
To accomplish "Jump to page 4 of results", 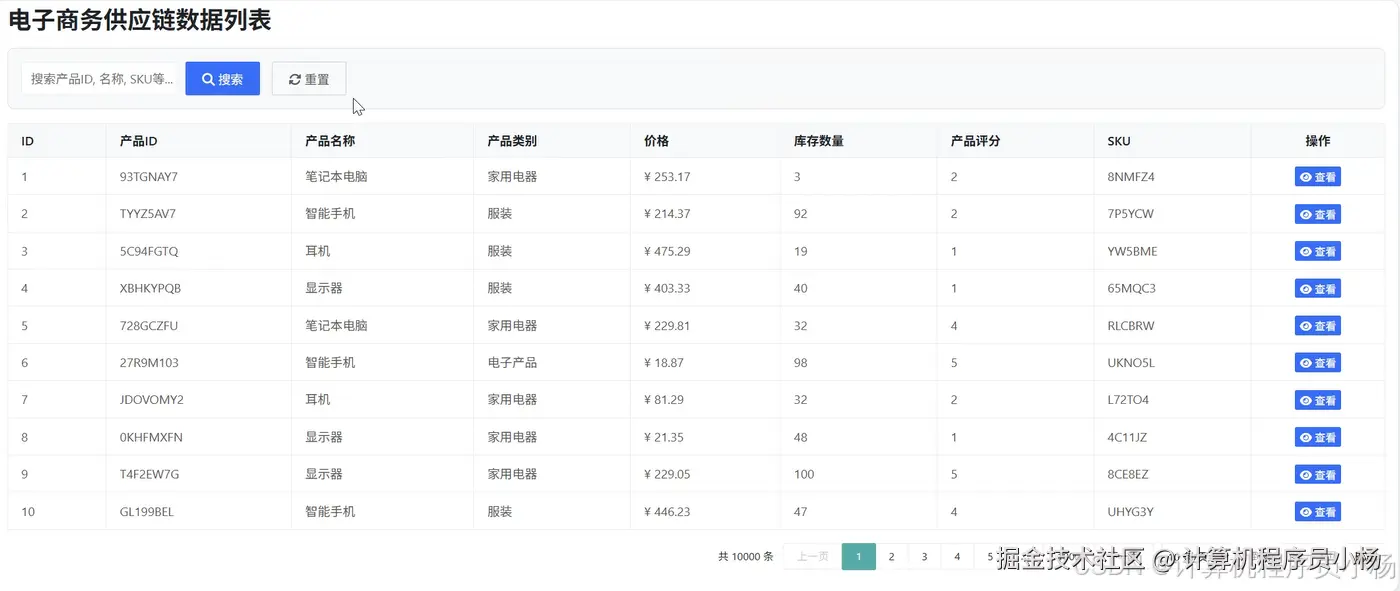I will [957, 556].
